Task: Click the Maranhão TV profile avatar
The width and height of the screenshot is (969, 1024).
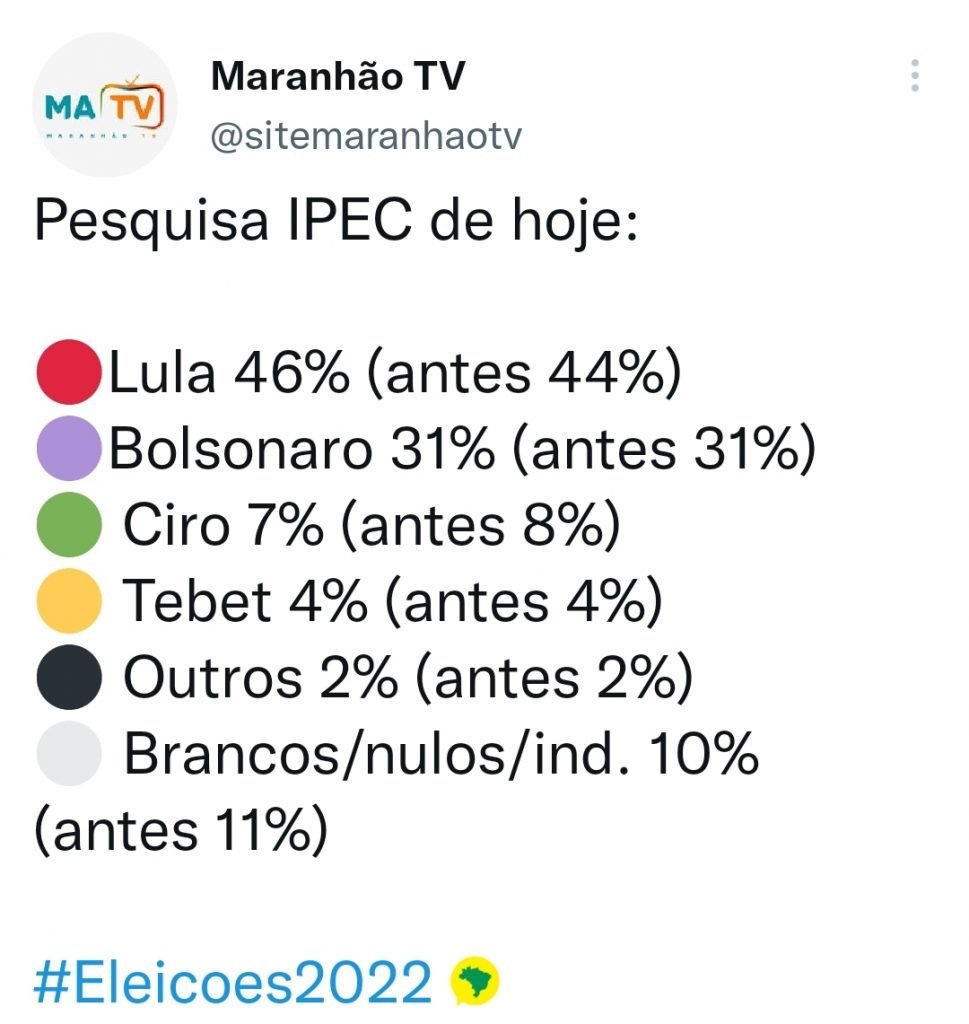Action: pos(104,106)
